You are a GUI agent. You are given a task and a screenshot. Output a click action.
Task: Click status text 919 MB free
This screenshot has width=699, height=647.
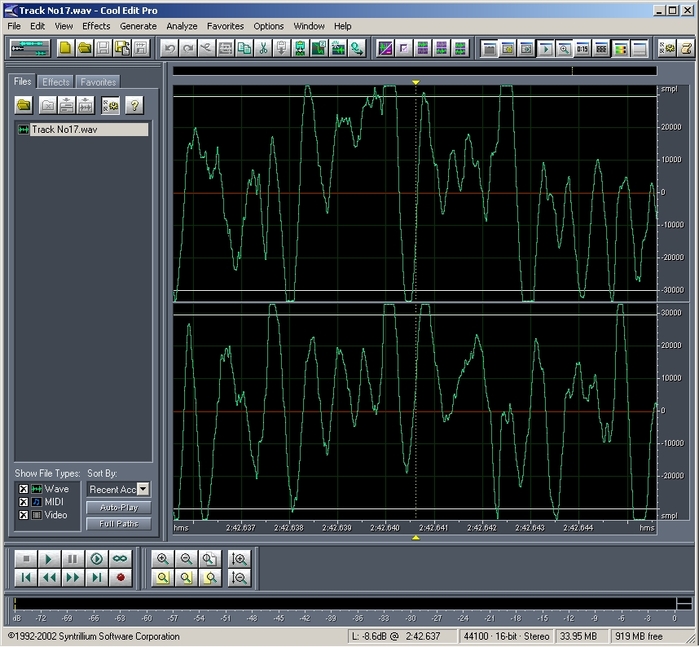pyautogui.click(x=638, y=636)
